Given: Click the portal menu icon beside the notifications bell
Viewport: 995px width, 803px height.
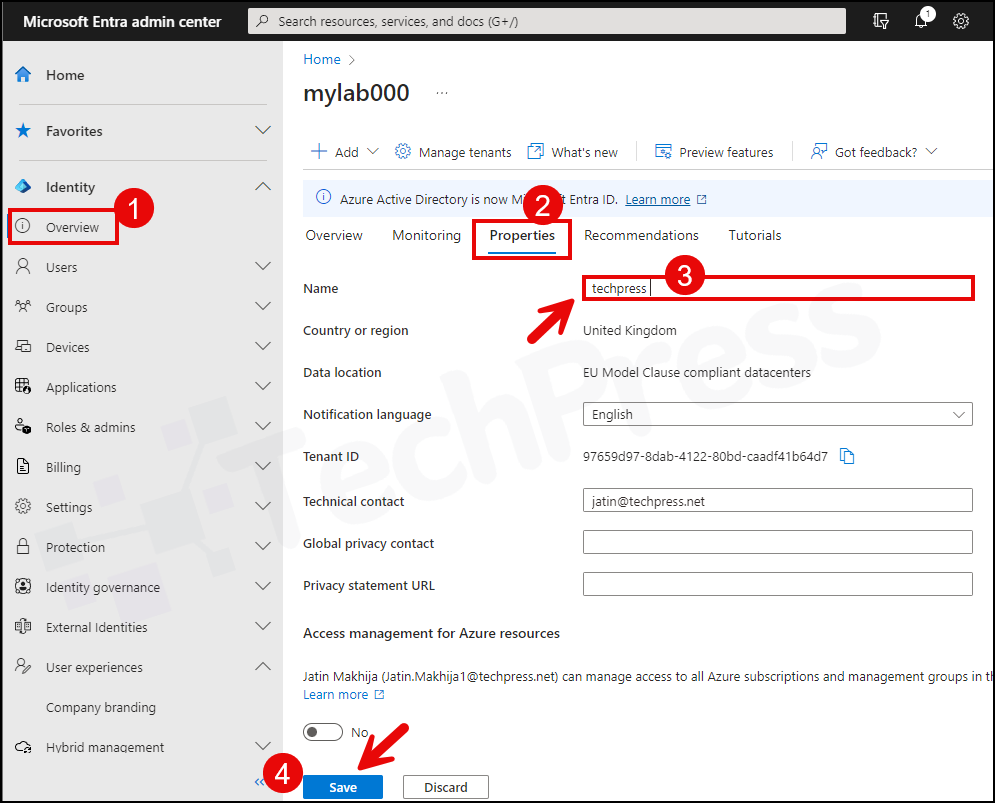Looking at the screenshot, I should tap(881, 21).
